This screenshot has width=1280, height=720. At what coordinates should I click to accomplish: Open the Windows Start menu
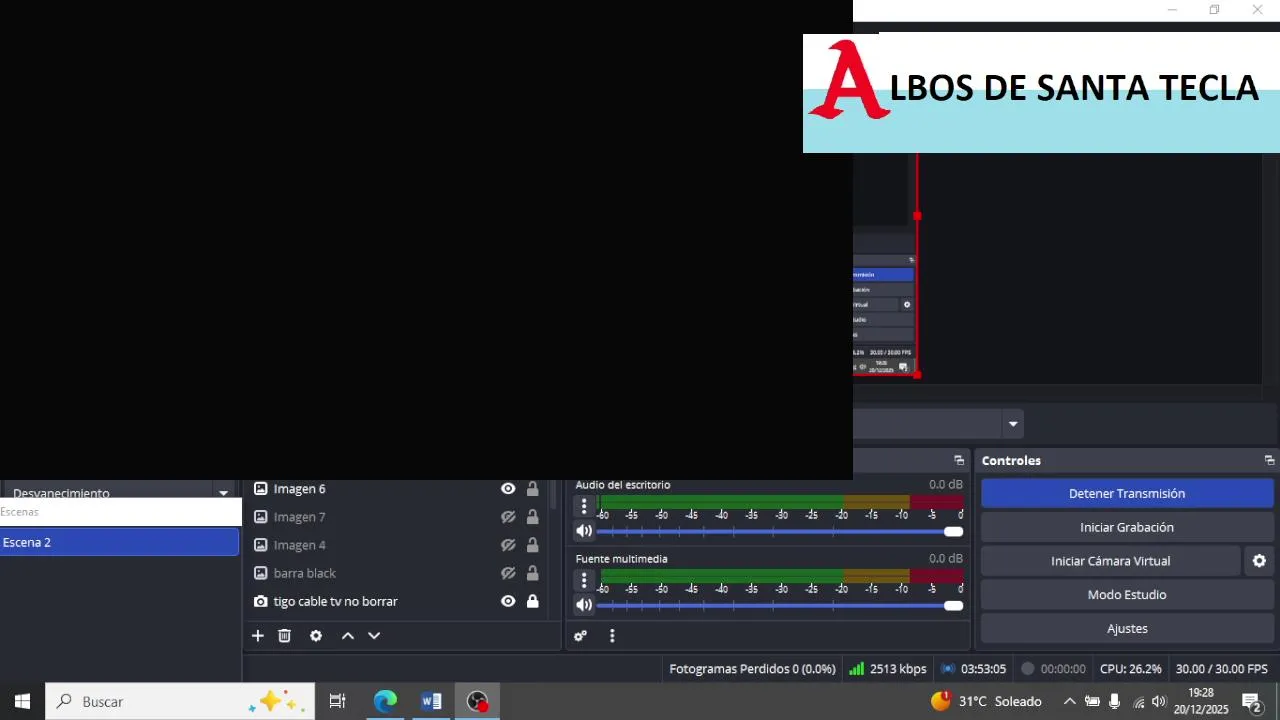point(22,702)
